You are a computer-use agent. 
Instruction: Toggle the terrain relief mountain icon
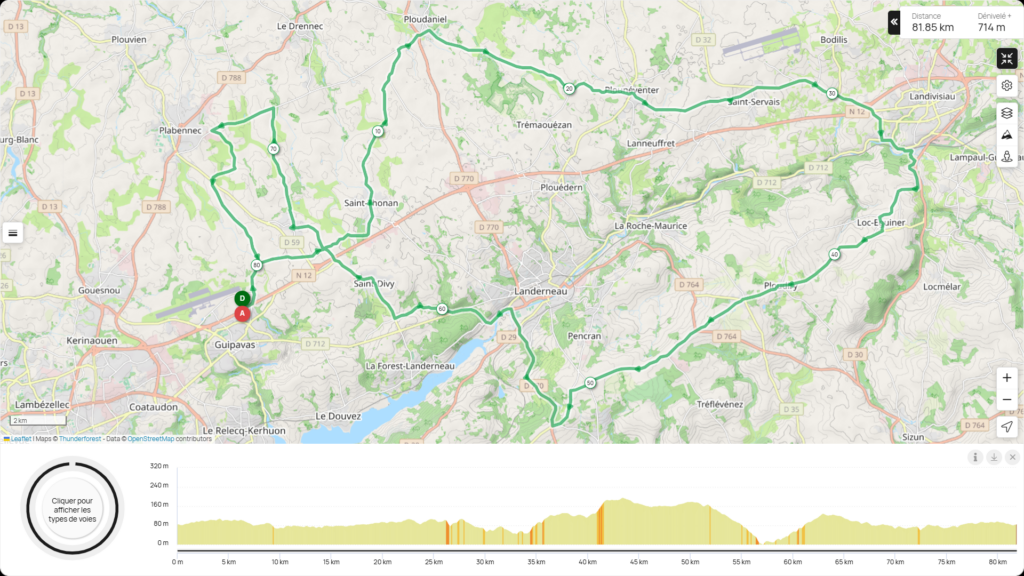1006,135
